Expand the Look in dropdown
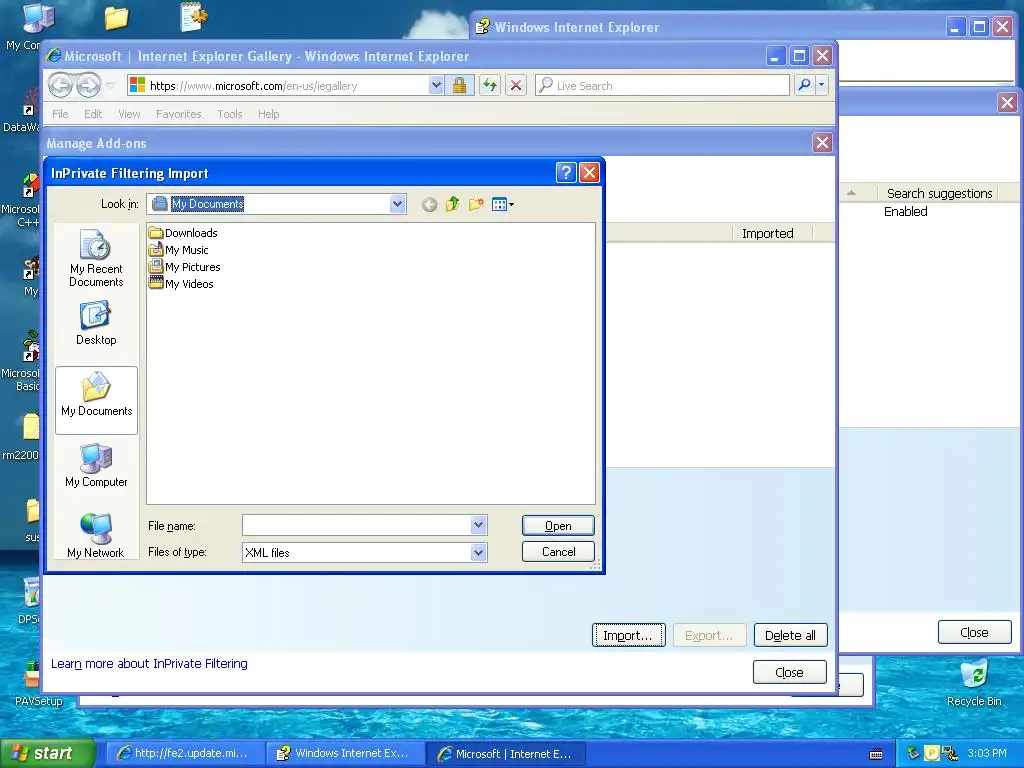Viewport: 1024px width, 768px height. coord(397,204)
